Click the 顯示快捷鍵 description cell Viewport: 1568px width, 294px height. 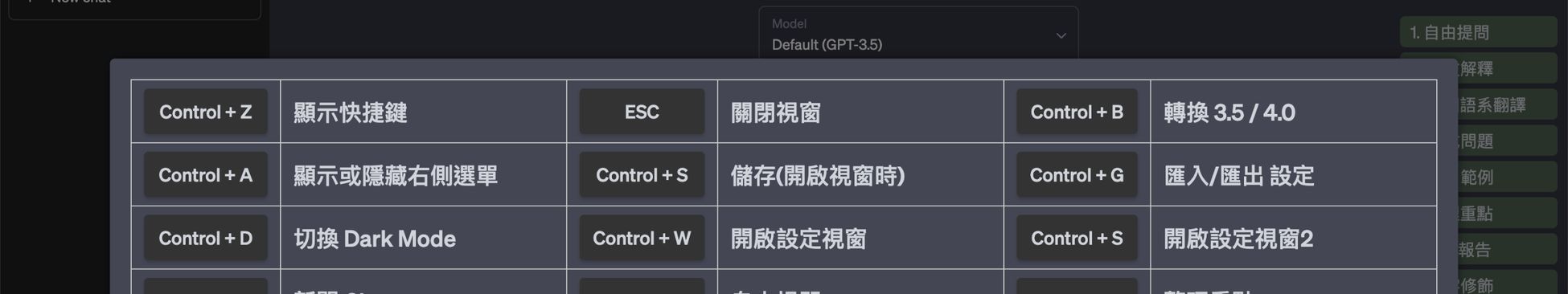(424, 112)
